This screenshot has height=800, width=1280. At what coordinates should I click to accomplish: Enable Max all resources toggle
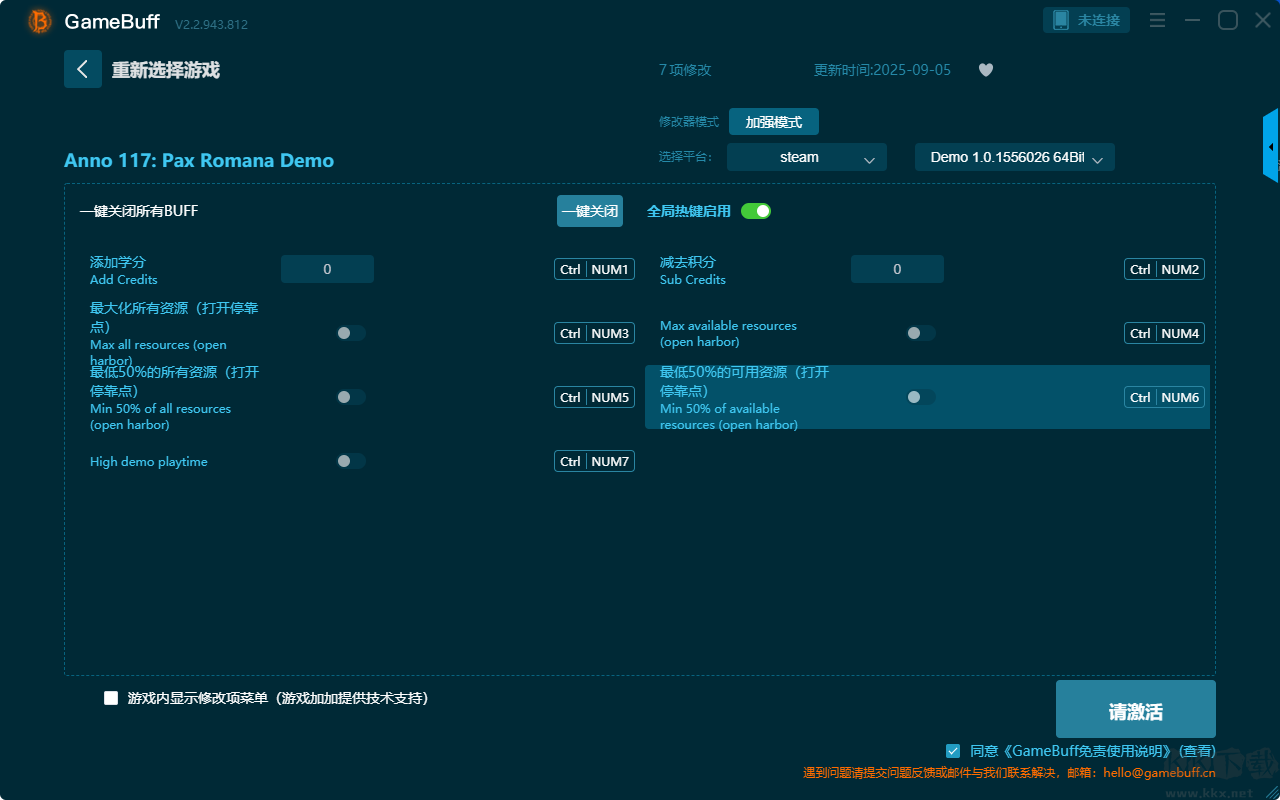pyautogui.click(x=351, y=333)
